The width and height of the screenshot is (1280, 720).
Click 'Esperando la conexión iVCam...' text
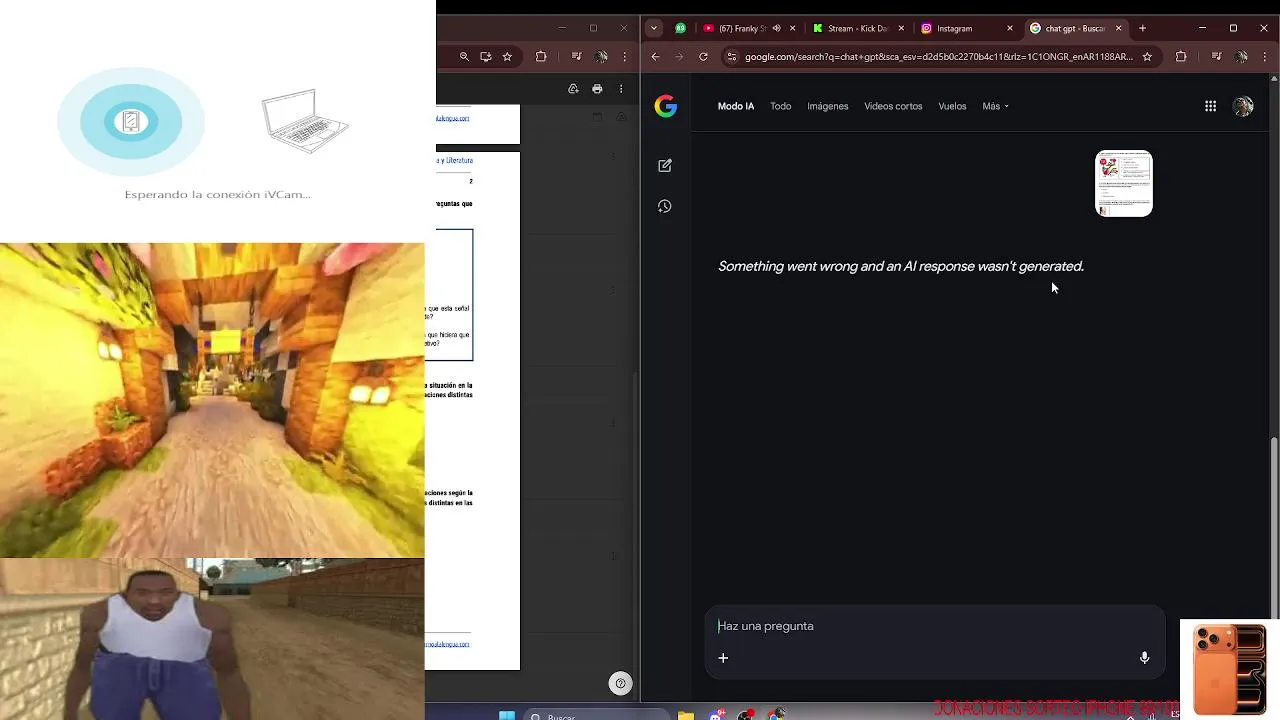point(217,194)
